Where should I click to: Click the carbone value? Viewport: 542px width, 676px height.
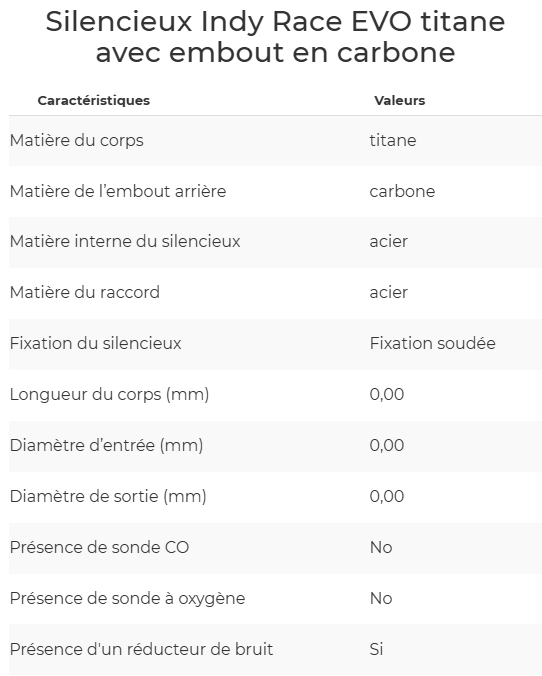coord(402,191)
